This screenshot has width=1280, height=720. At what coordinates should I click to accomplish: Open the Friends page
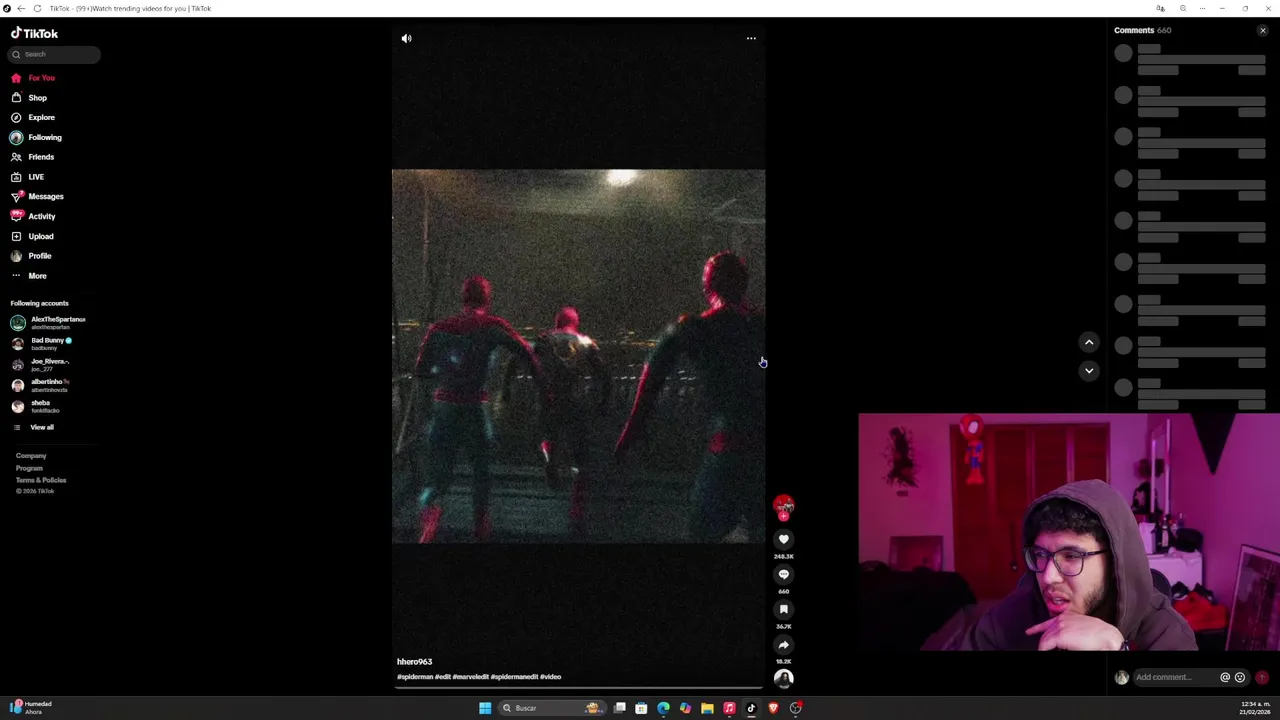[33, 157]
